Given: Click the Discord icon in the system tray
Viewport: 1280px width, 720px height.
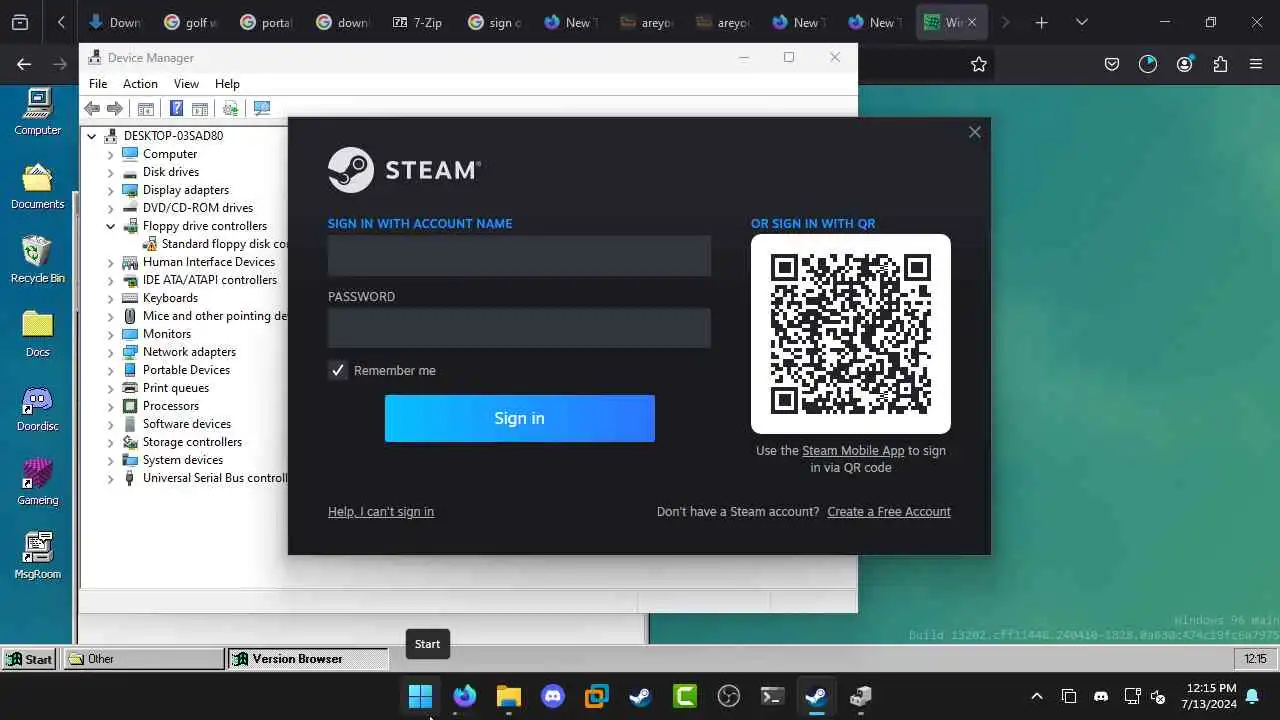Looking at the screenshot, I should pos(1101,696).
